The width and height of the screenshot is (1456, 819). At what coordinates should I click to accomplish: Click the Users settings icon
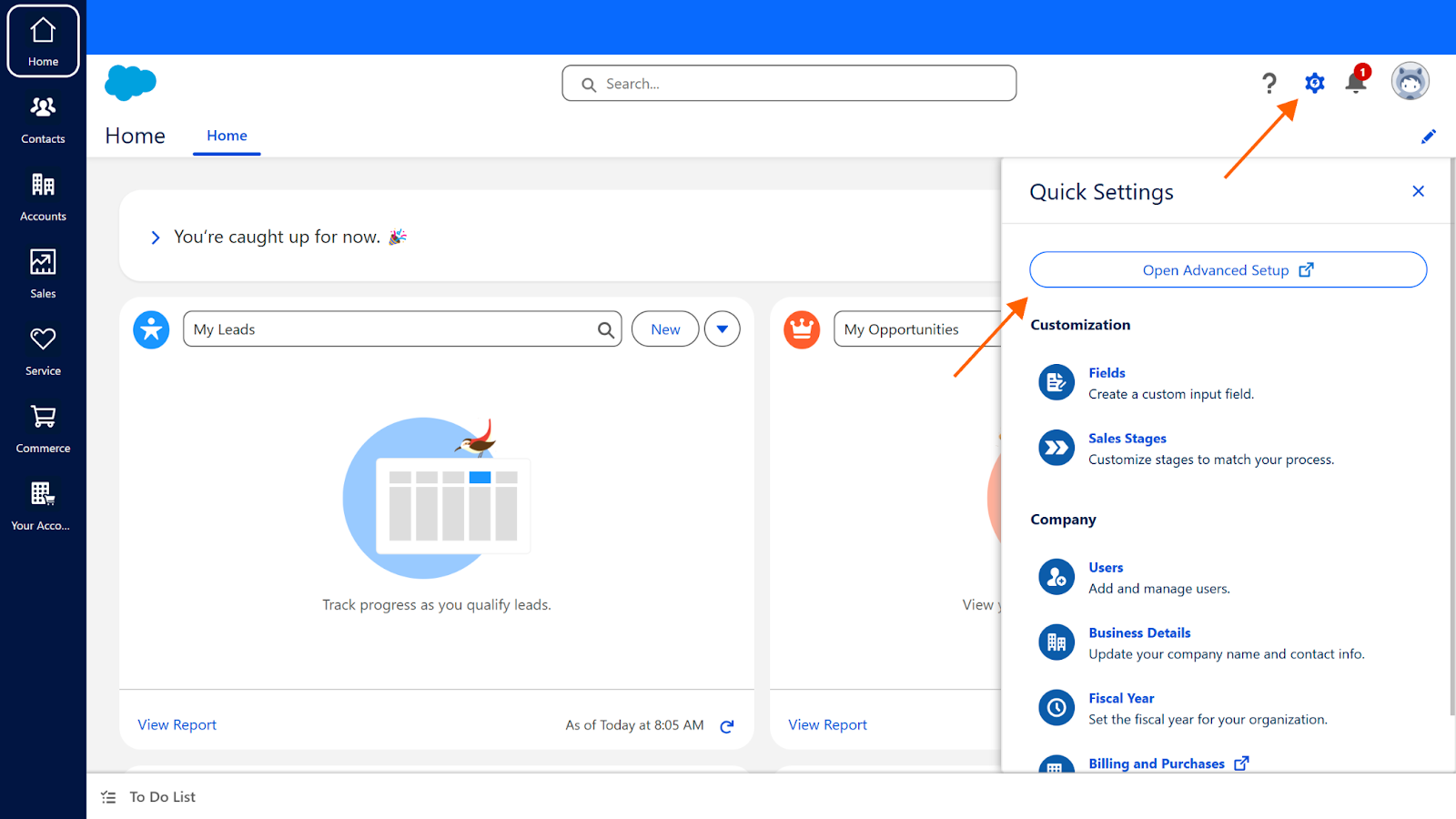[x=1057, y=577]
